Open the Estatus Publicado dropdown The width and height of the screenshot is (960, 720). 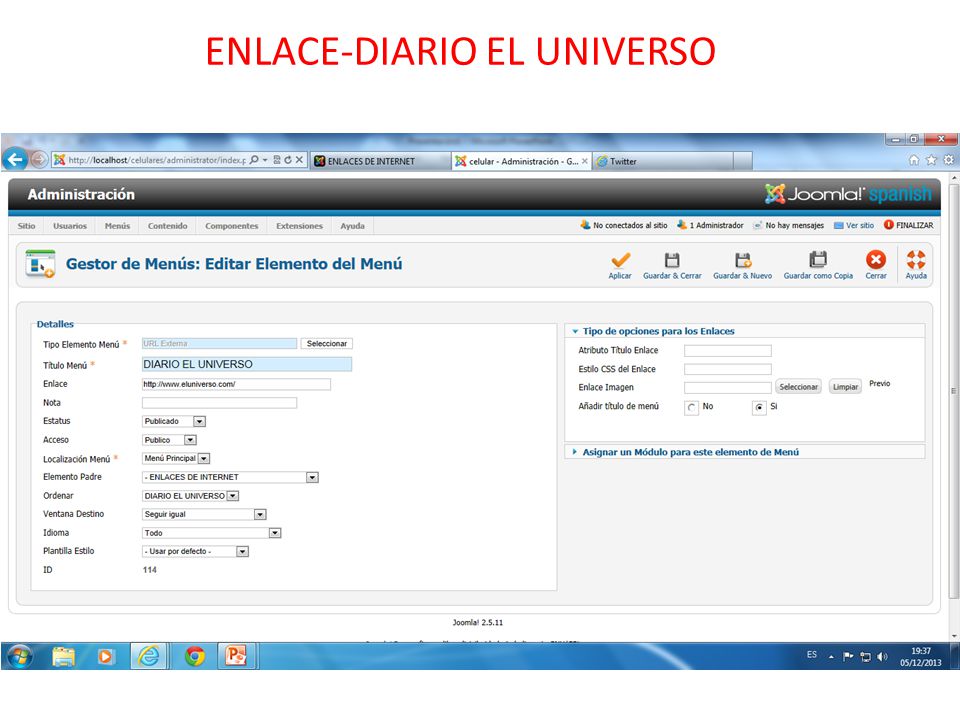coord(174,421)
